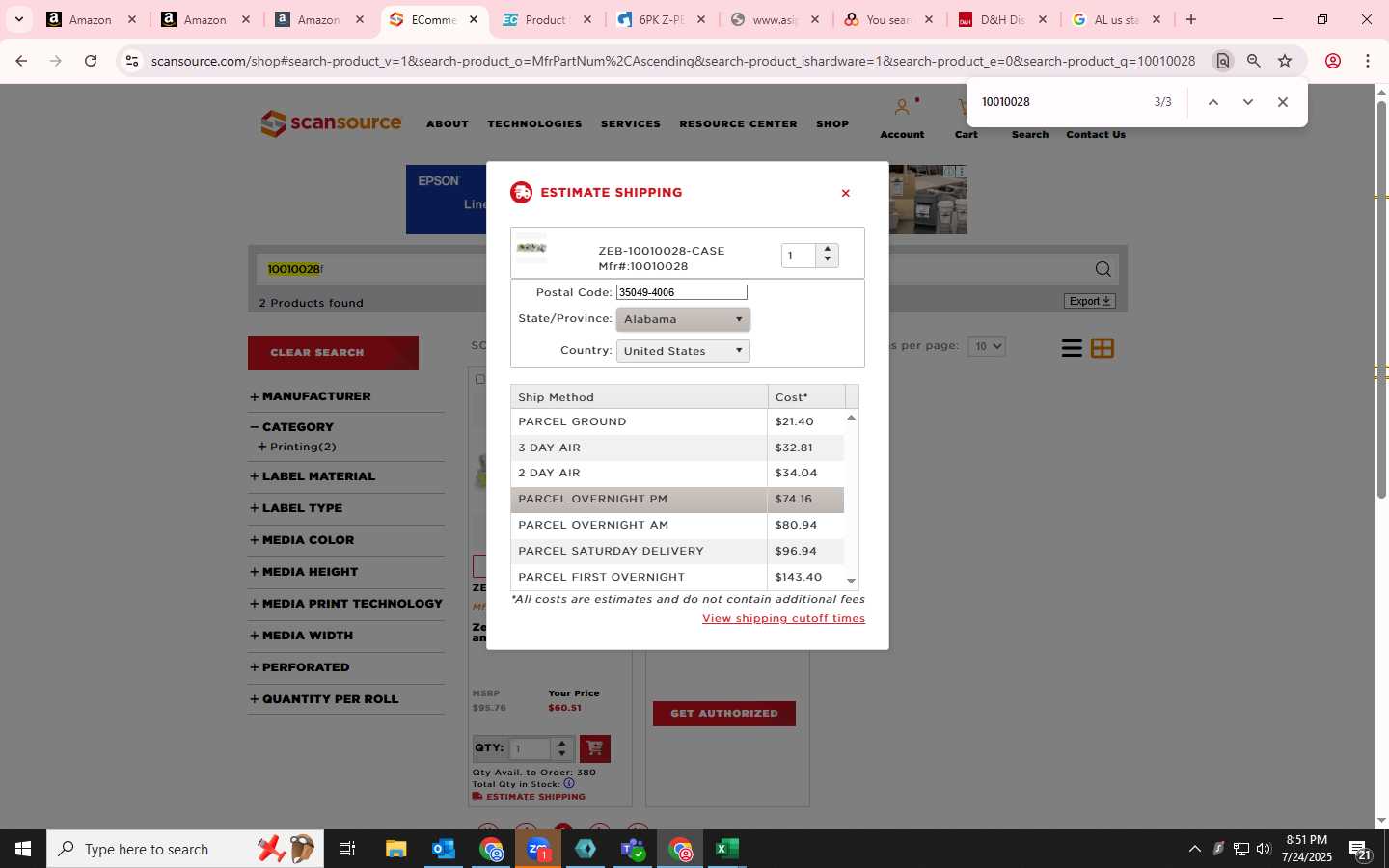
Task: Expand the MEDIA COLOR filter
Action: (x=302, y=540)
